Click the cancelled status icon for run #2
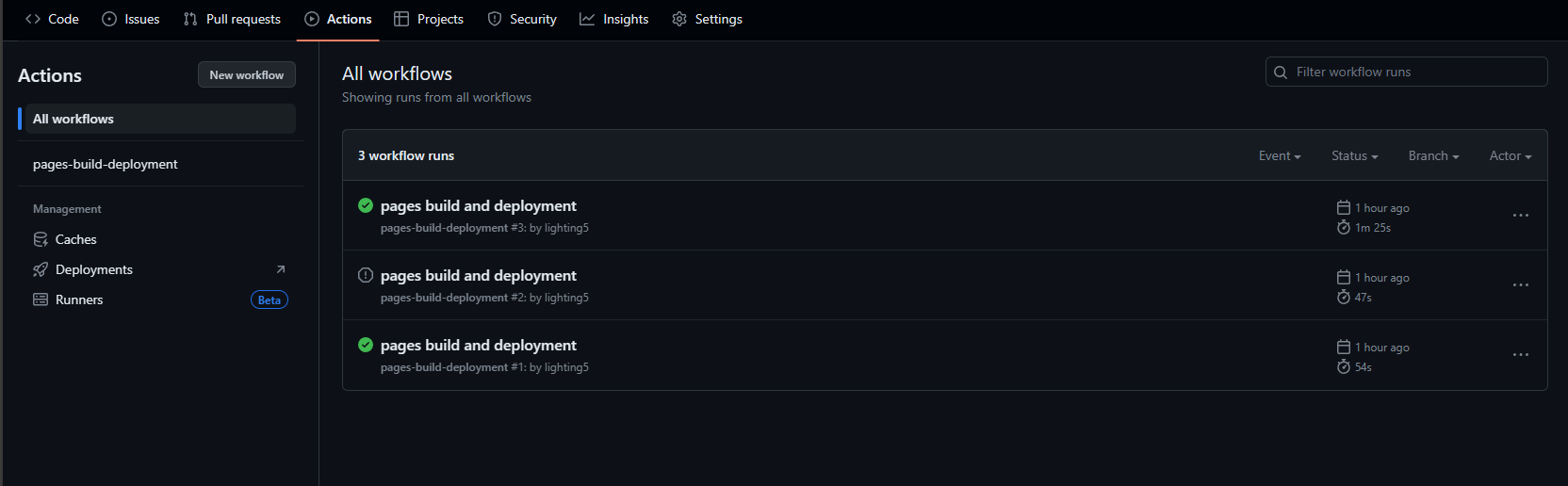Viewport: 1568px width, 486px height. [366, 275]
